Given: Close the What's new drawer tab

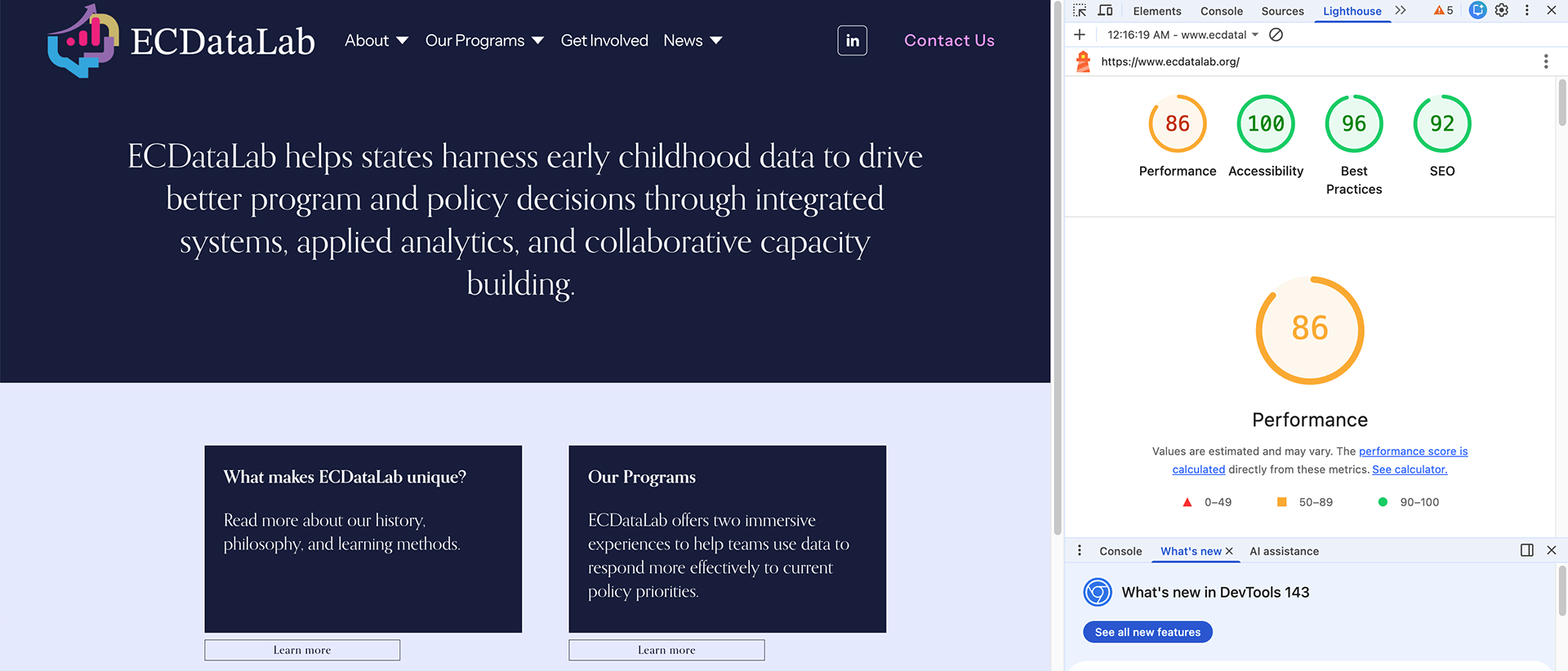Looking at the screenshot, I should pyautogui.click(x=1229, y=551).
